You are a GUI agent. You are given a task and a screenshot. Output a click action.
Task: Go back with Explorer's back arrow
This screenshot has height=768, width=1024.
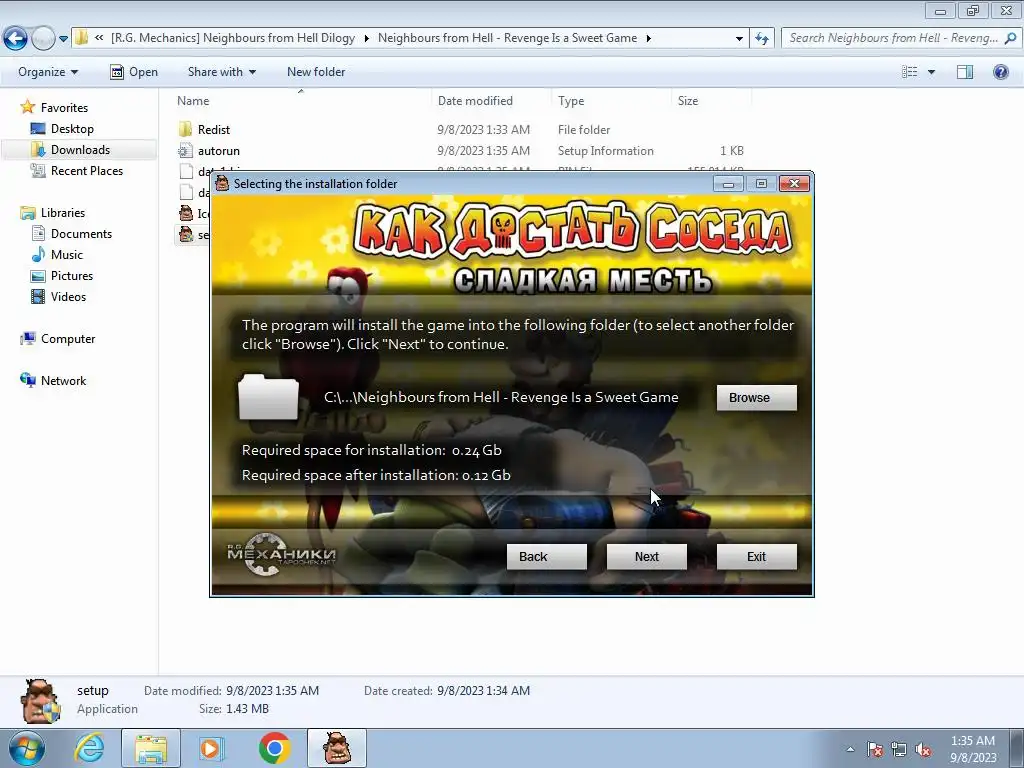[16, 39]
